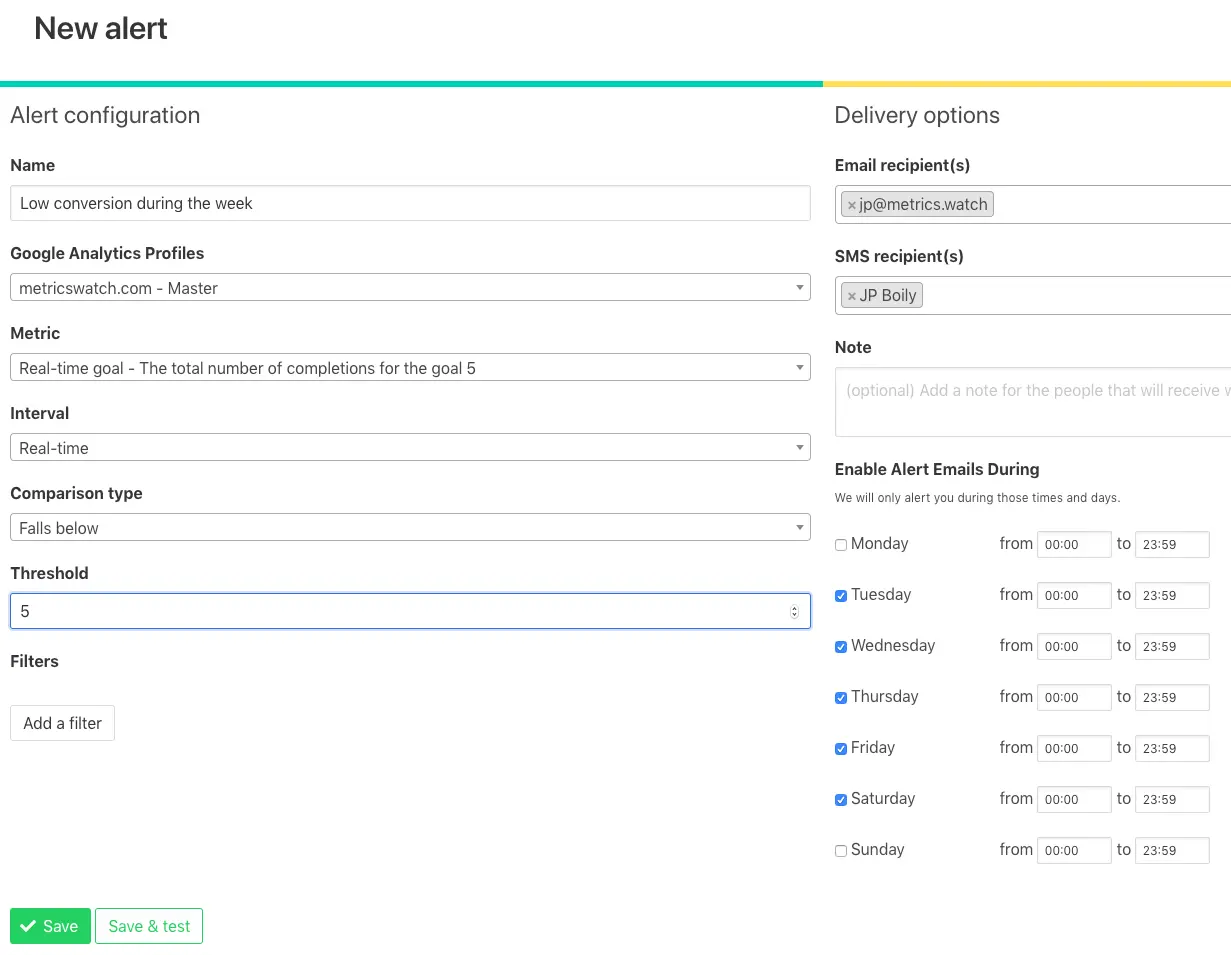Open Google Analytics Profiles dropdown
Image resolution: width=1231 pixels, height=955 pixels.
pyautogui.click(x=410, y=288)
